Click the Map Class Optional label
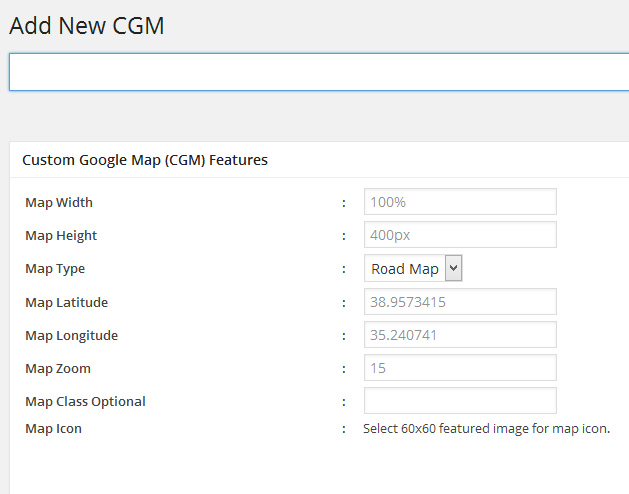The width and height of the screenshot is (629, 494). [x=85, y=401]
